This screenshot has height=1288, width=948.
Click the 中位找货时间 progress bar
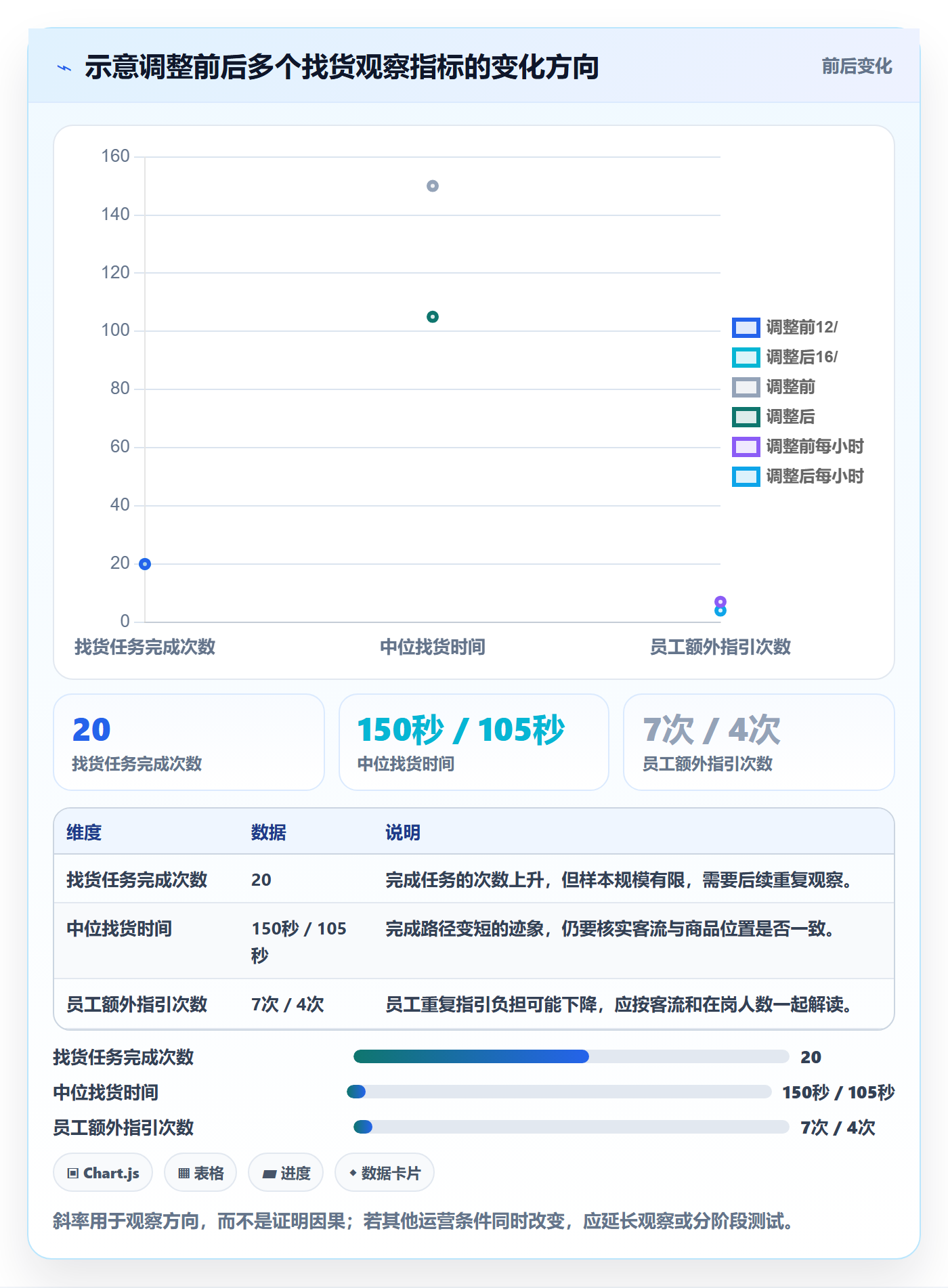point(559,1092)
